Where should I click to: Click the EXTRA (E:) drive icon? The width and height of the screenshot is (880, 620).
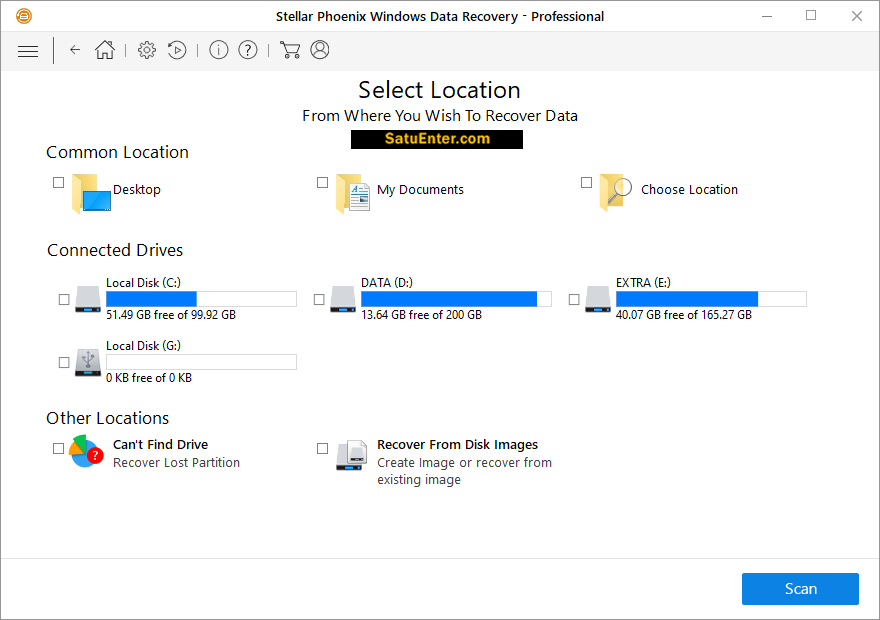coord(598,299)
